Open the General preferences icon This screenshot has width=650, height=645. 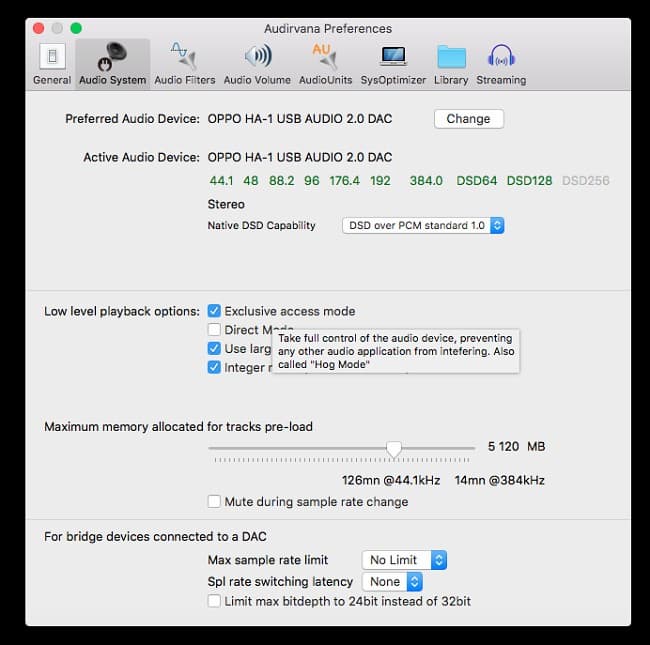(52, 56)
